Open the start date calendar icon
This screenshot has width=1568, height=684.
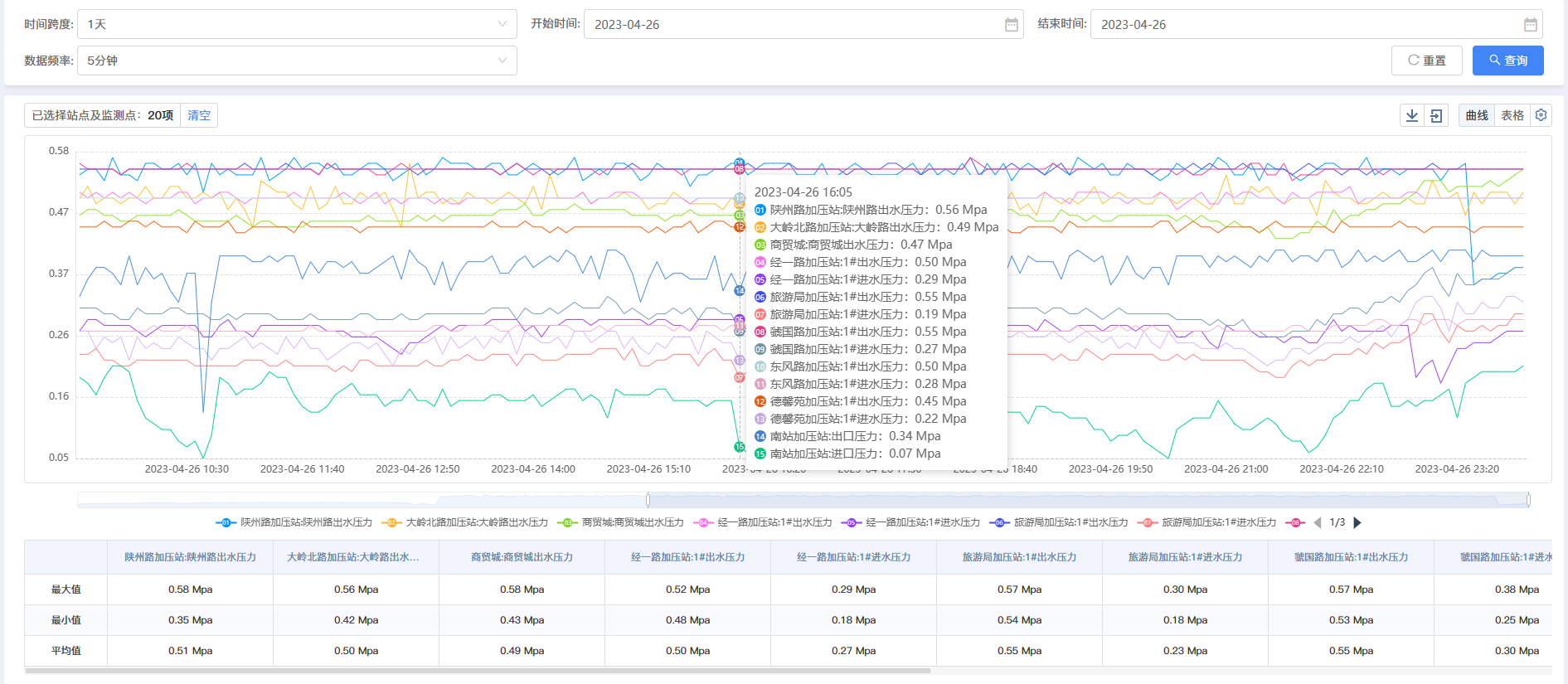1011,25
